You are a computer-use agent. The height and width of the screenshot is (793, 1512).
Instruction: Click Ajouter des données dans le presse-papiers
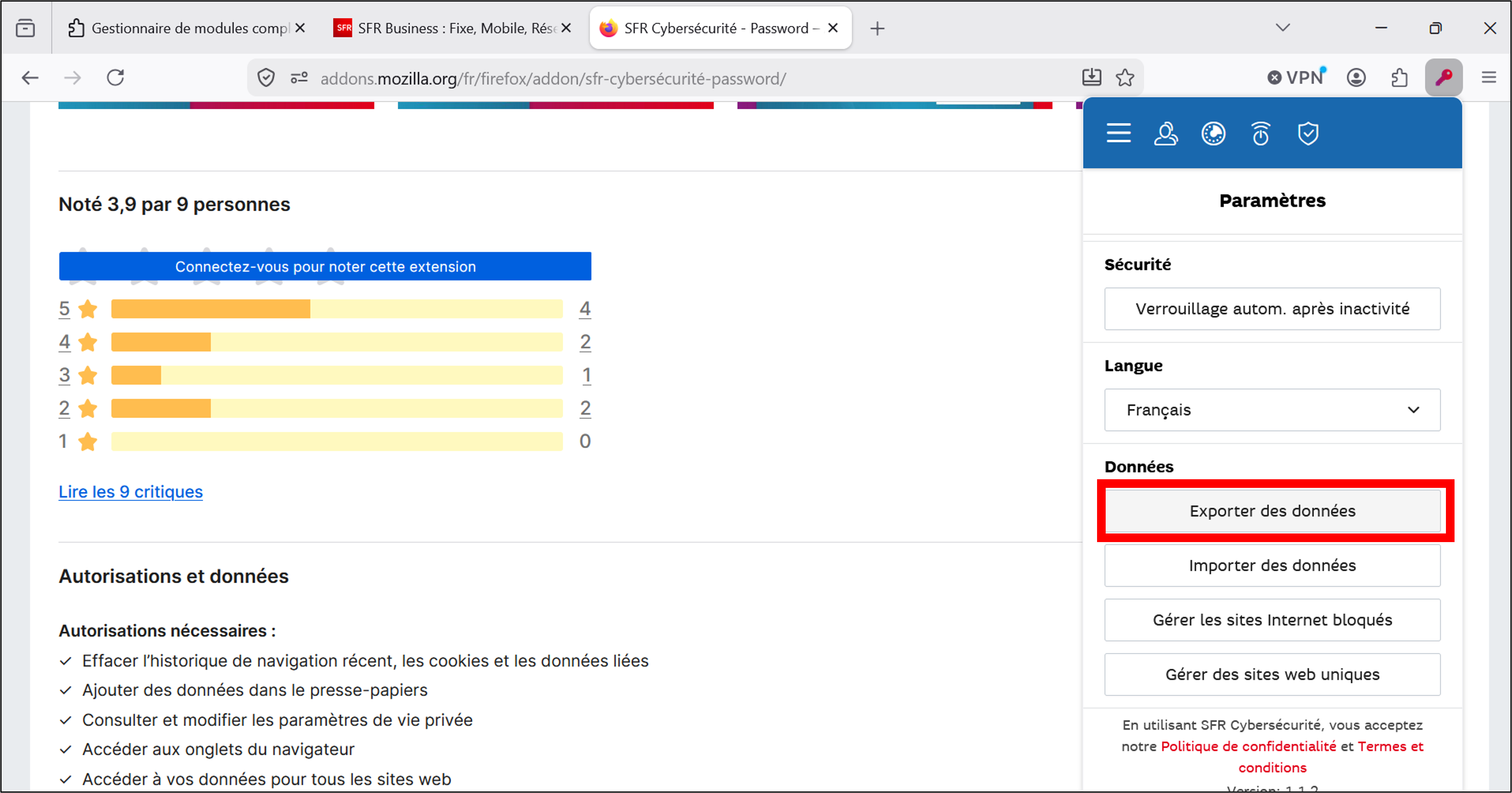click(x=255, y=690)
